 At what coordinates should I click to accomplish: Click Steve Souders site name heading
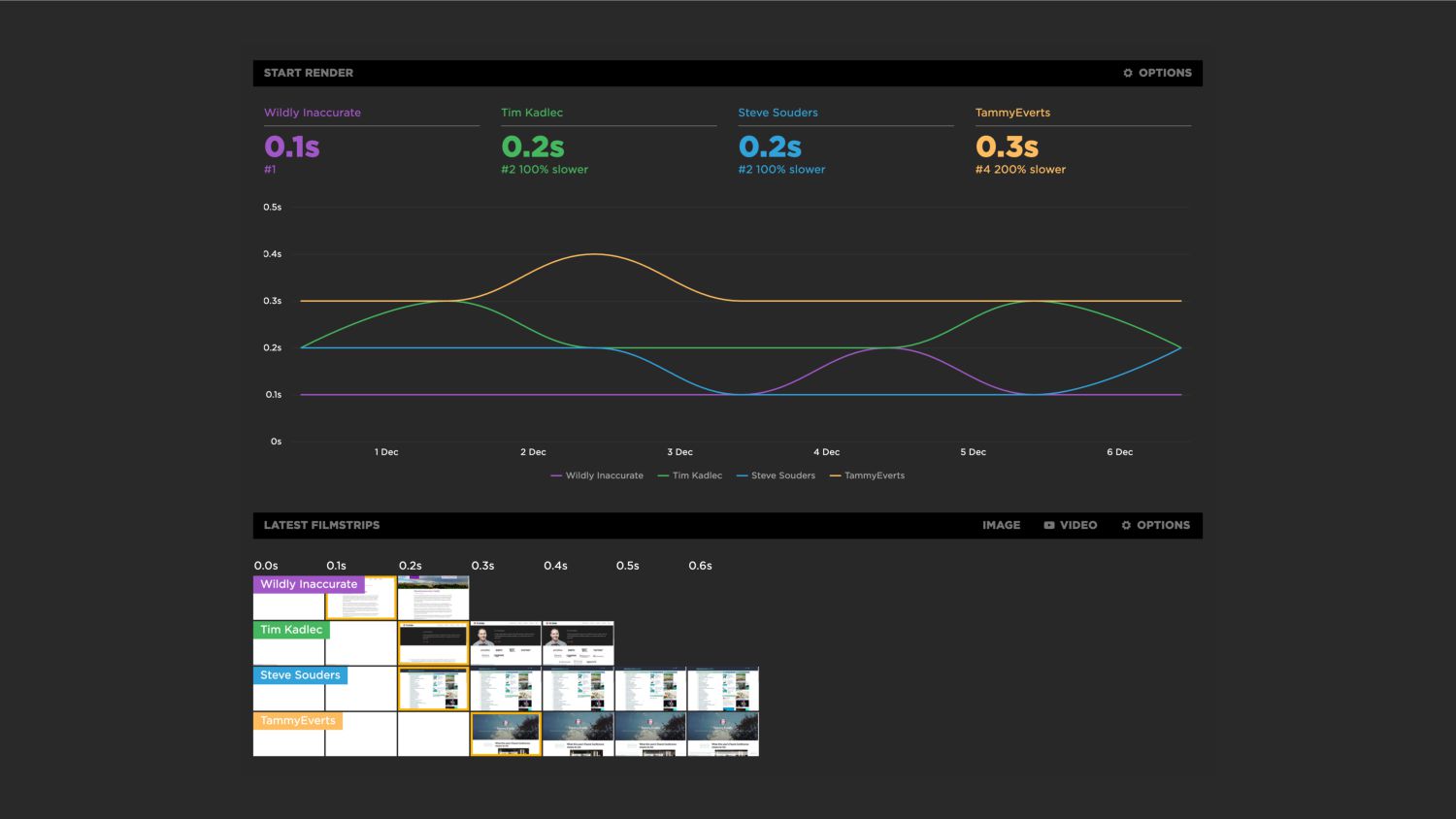click(778, 113)
